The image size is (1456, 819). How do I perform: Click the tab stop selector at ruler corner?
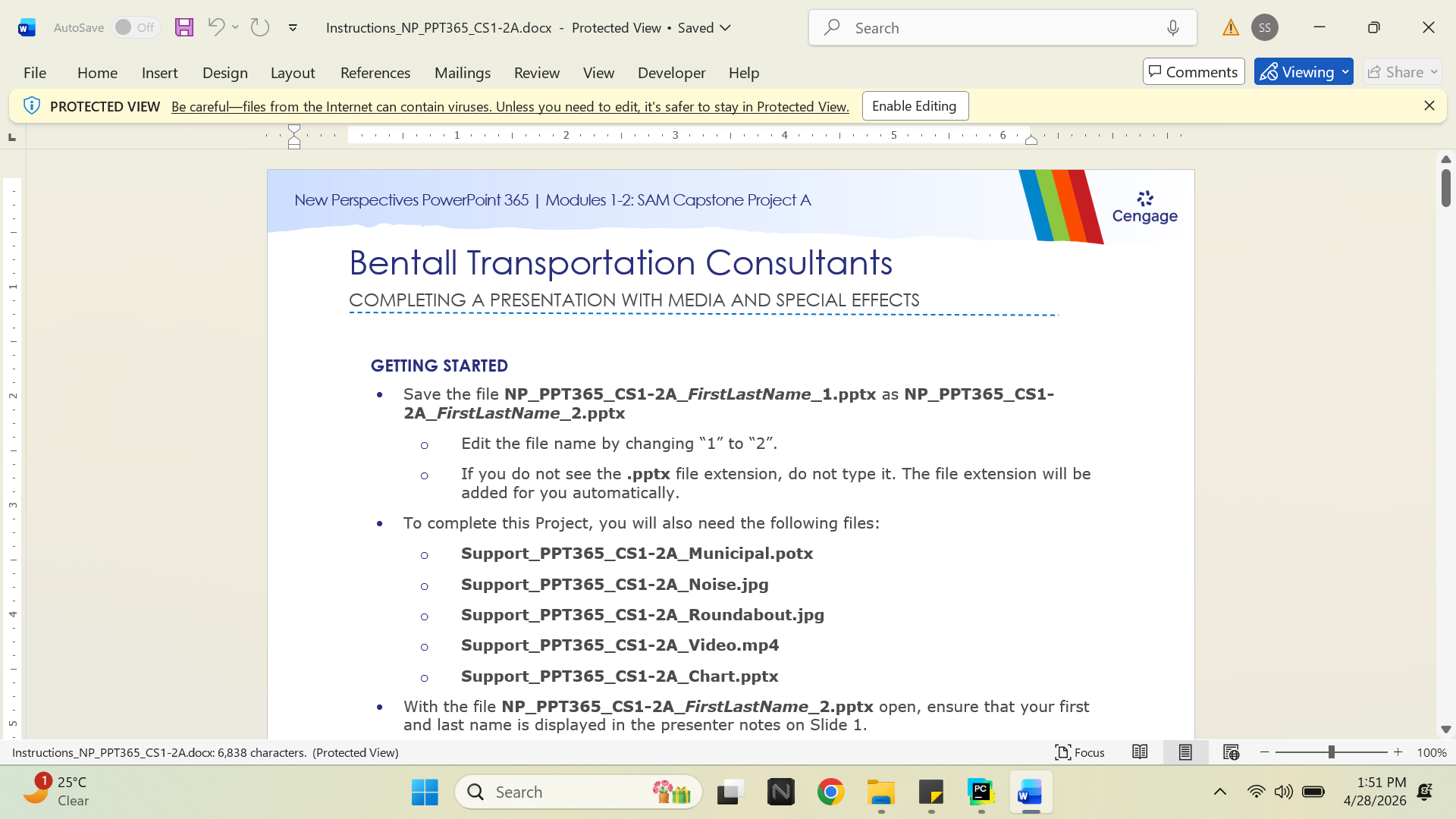click(12, 137)
